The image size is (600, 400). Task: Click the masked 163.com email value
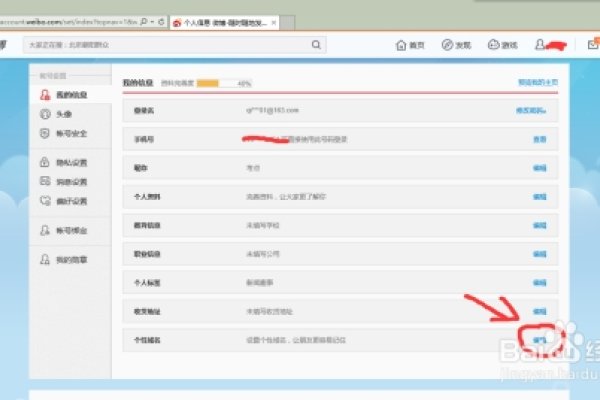pos(272,110)
